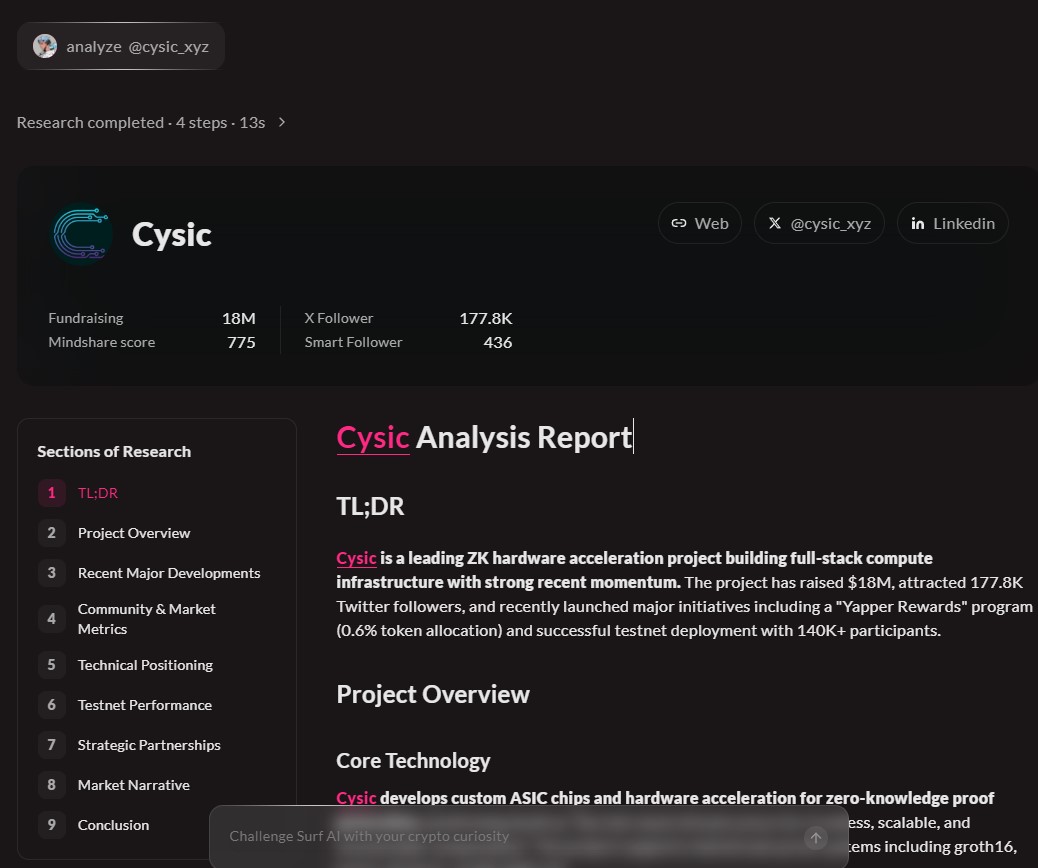Focus the Challenge Surf AI input field
The width and height of the screenshot is (1038, 868).
click(x=510, y=836)
